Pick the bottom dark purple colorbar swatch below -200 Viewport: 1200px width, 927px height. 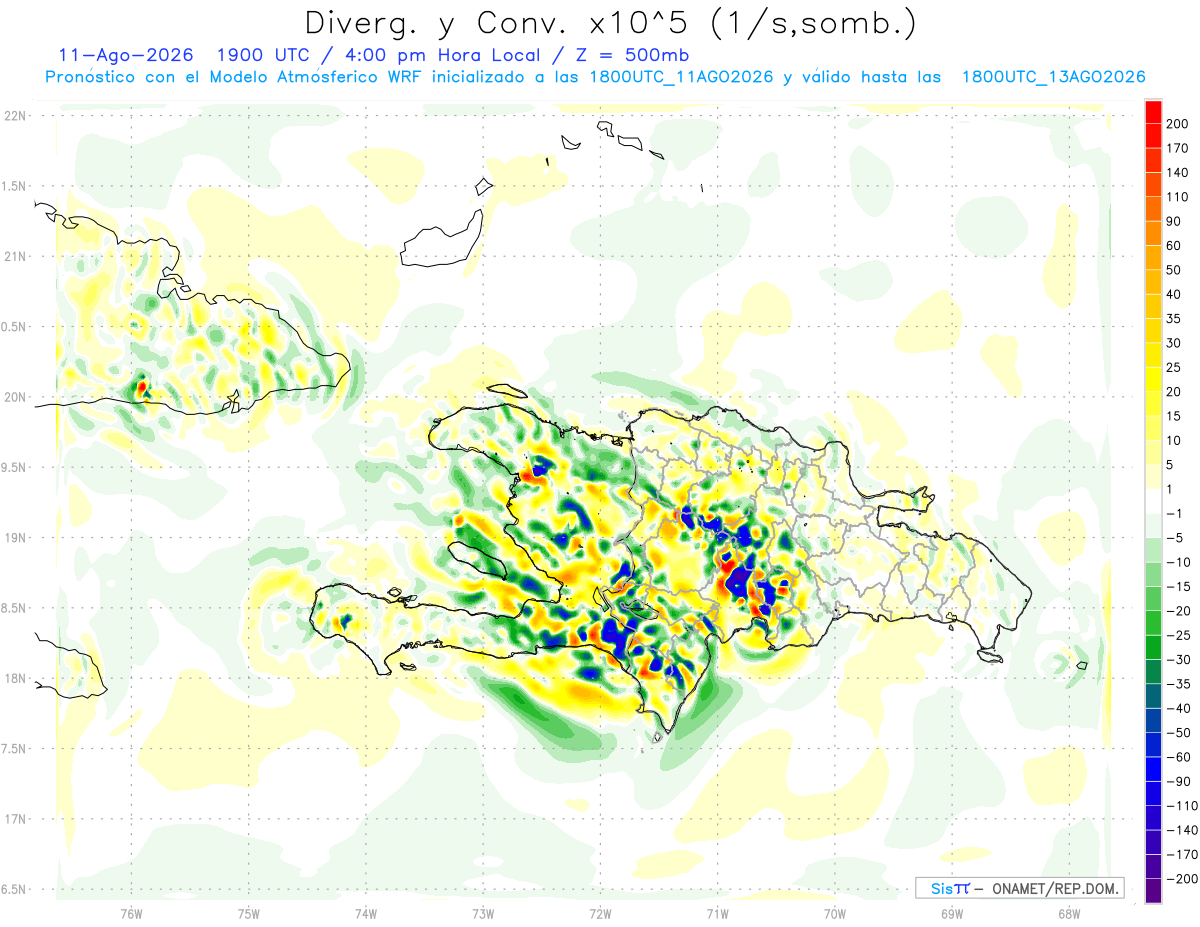click(x=1153, y=892)
